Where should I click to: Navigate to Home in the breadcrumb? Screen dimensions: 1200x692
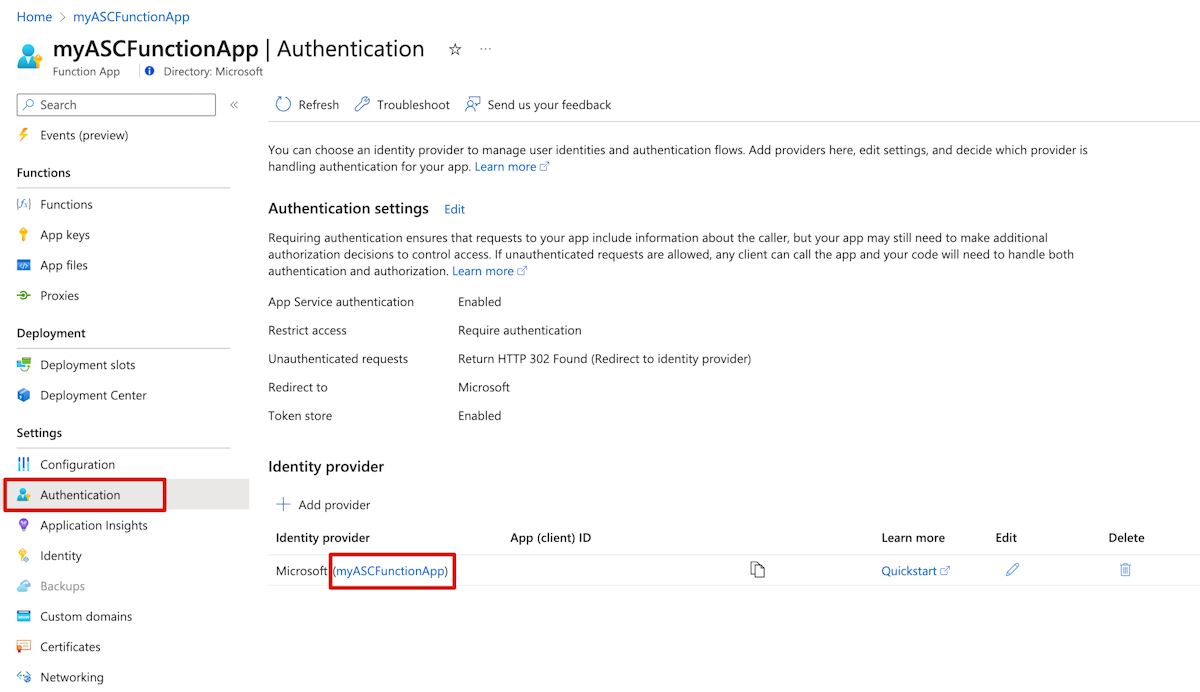(x=34, y=17)
